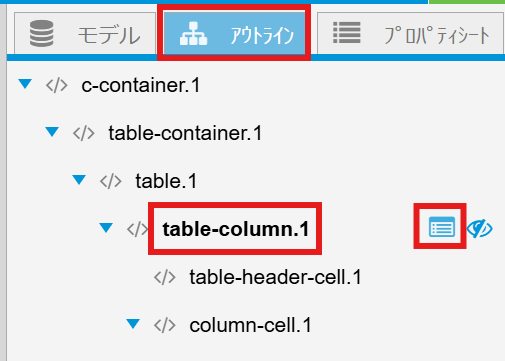Image resolution: width=505 pixels, height=361 pixels.
Task: Click the code tag icon beside column-cell.1
Action: [x=165, y=325]
